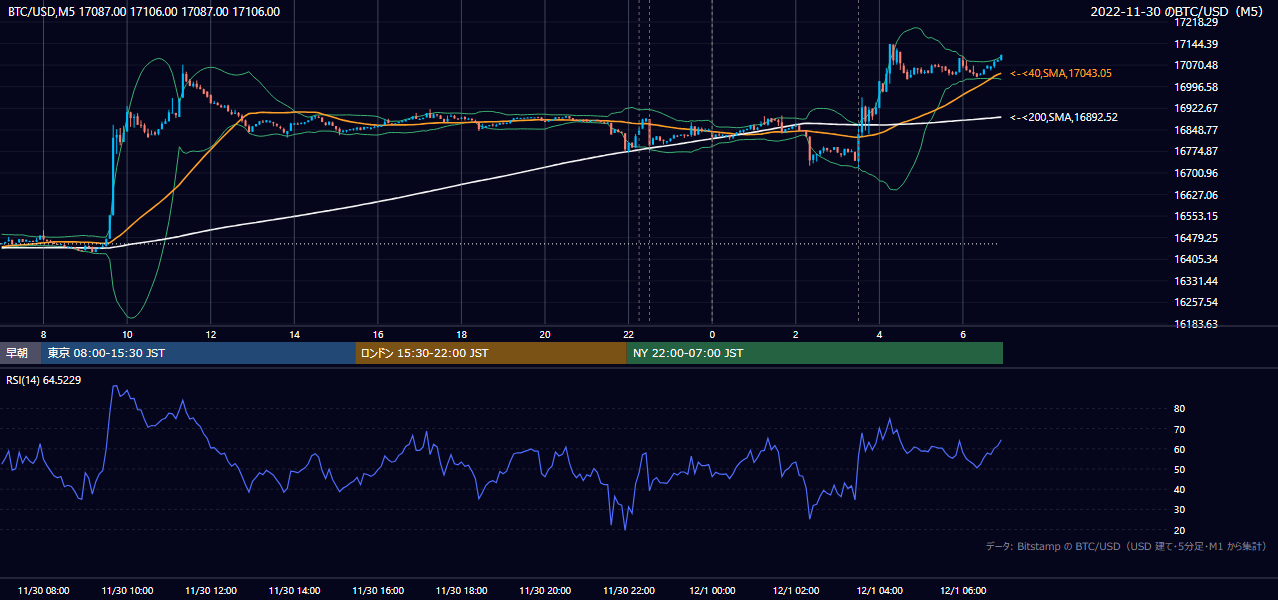The width and height of the screenshot is (1278, 600).
Task: Click RSI axis level 70
Action: pyautogui.click(x=1179, y=429)
